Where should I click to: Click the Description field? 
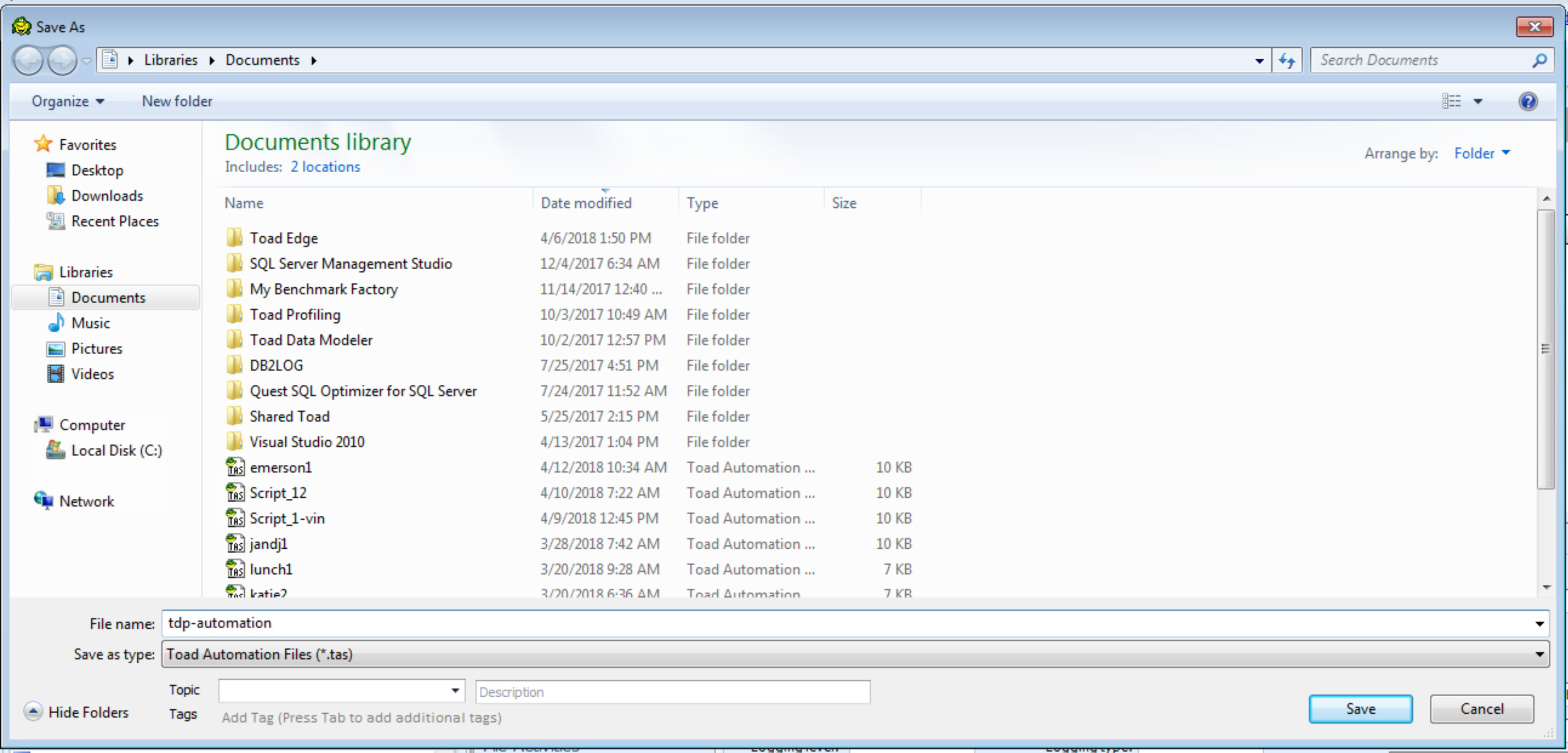click(672, 692)
